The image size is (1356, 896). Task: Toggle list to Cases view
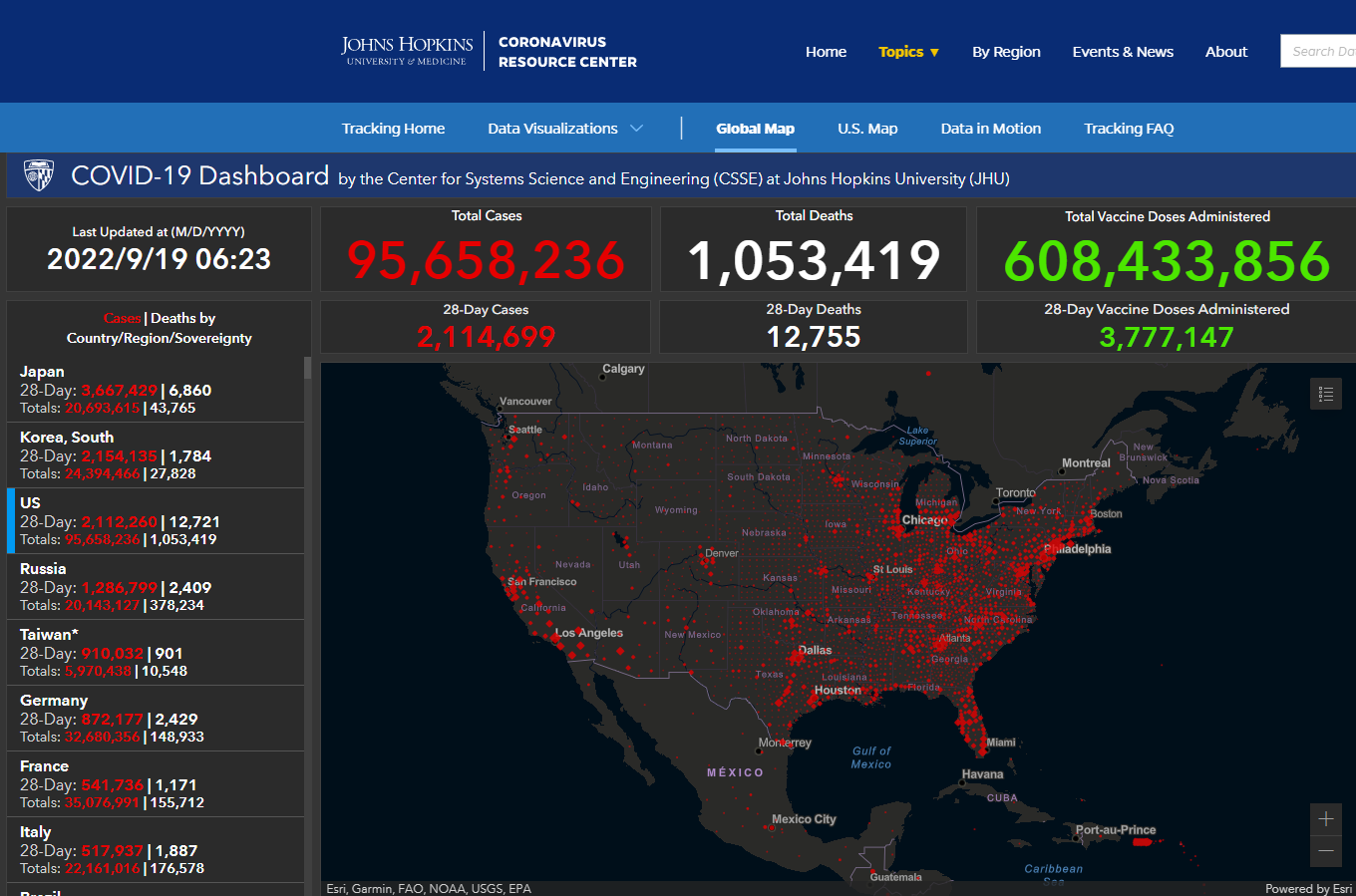[122, 318]
